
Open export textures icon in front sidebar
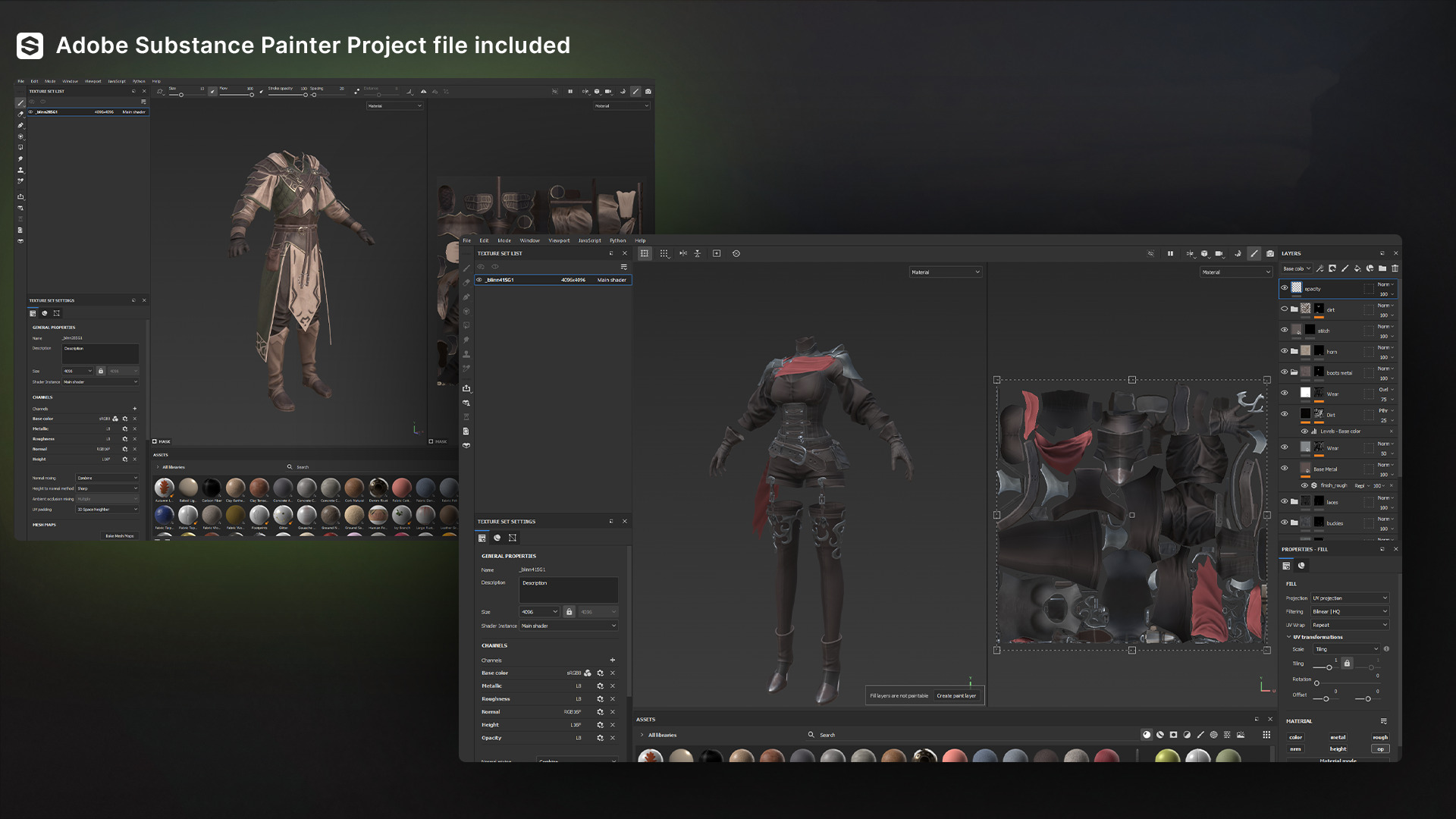(466, 388)
